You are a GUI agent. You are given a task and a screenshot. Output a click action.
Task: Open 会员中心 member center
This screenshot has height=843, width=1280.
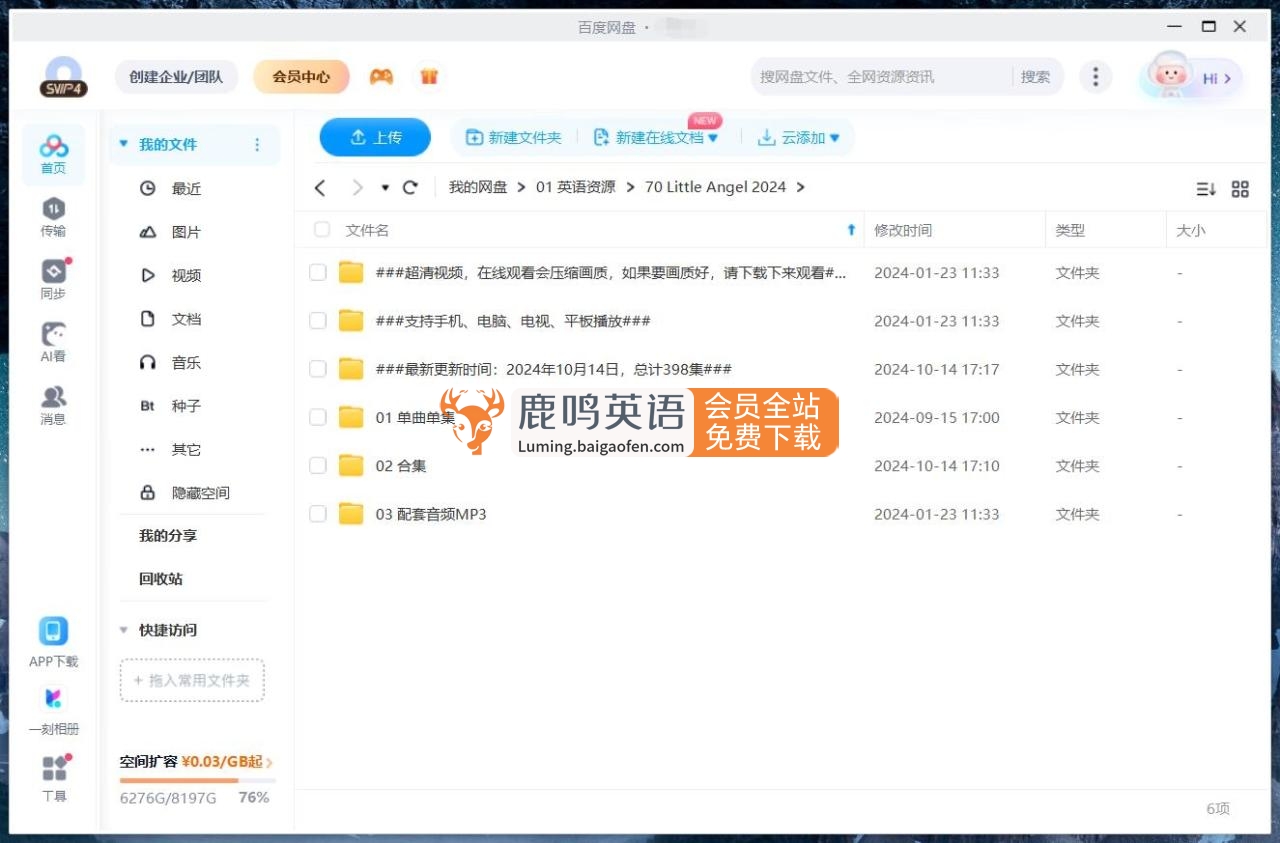301,77
